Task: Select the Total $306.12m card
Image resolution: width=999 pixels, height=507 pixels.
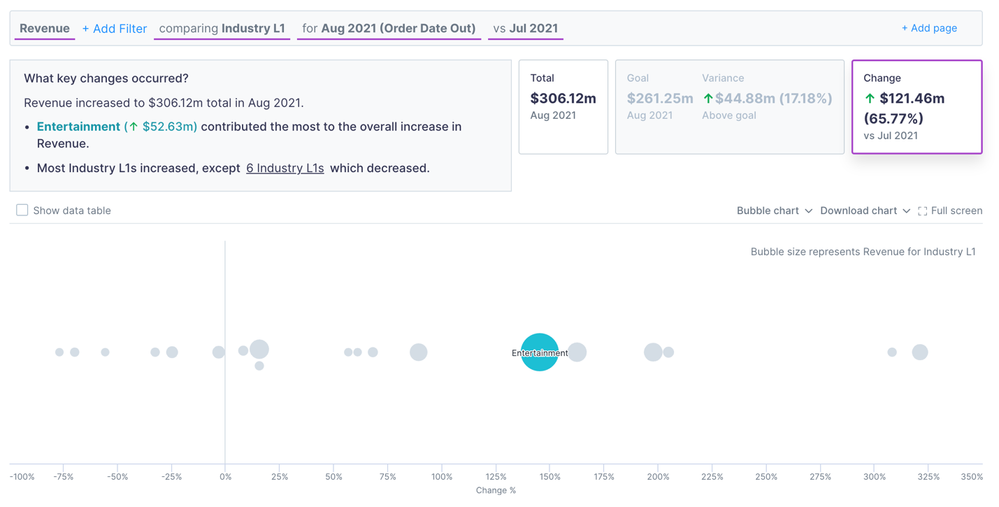Action: coord(563,107)
